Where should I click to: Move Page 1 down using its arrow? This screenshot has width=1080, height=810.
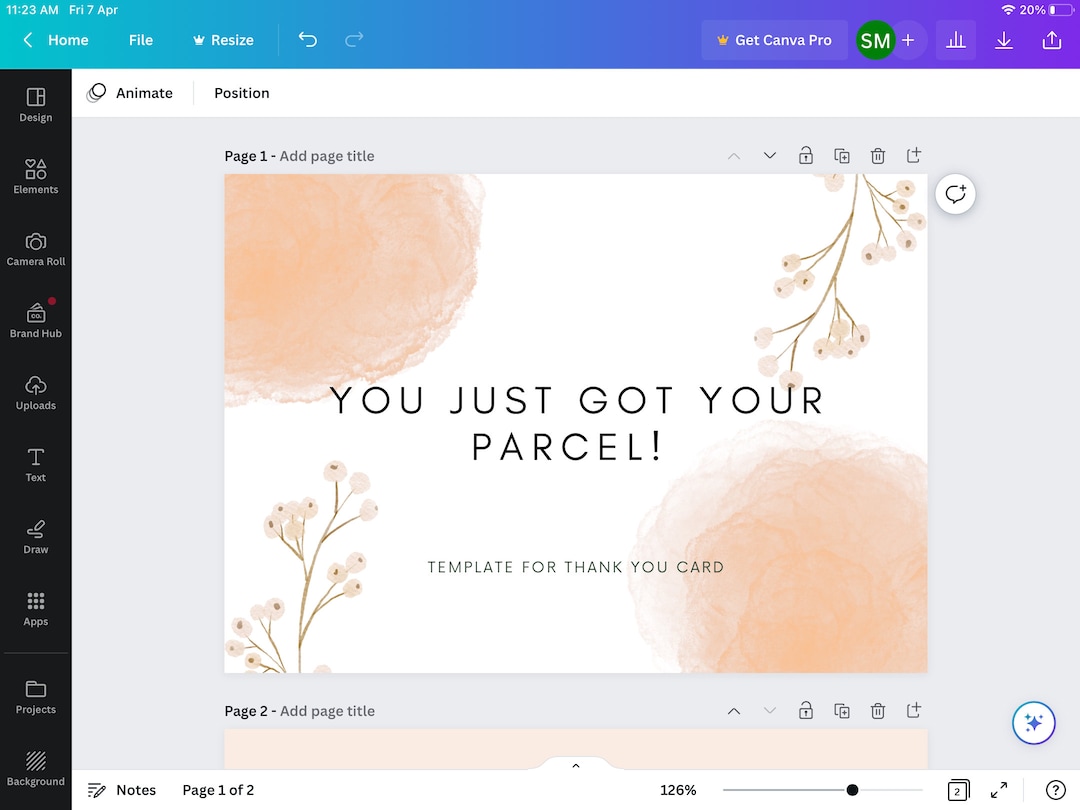pyautogui.click(x=769, y=155)
